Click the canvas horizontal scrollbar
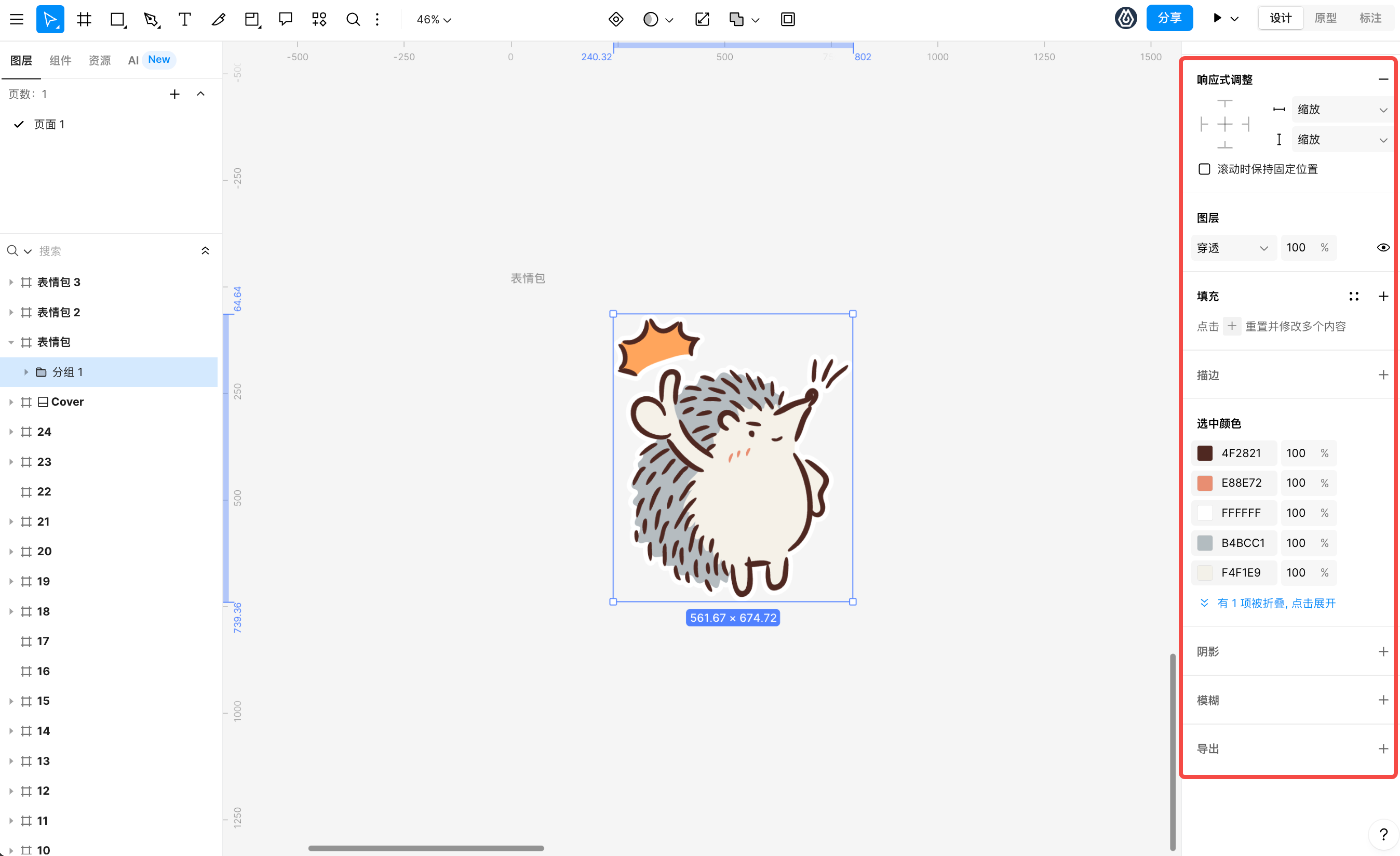The image size is (1400, 856). tap(426, 848)
